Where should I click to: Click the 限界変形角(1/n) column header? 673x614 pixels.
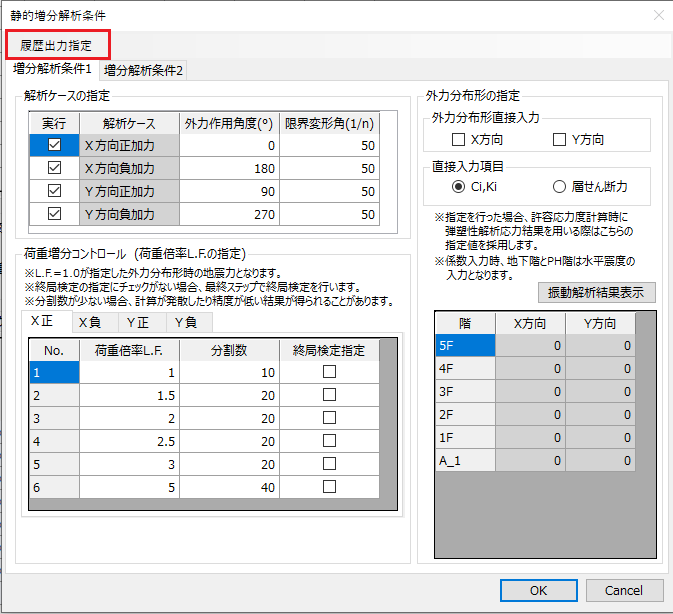[x=330, y=123]
